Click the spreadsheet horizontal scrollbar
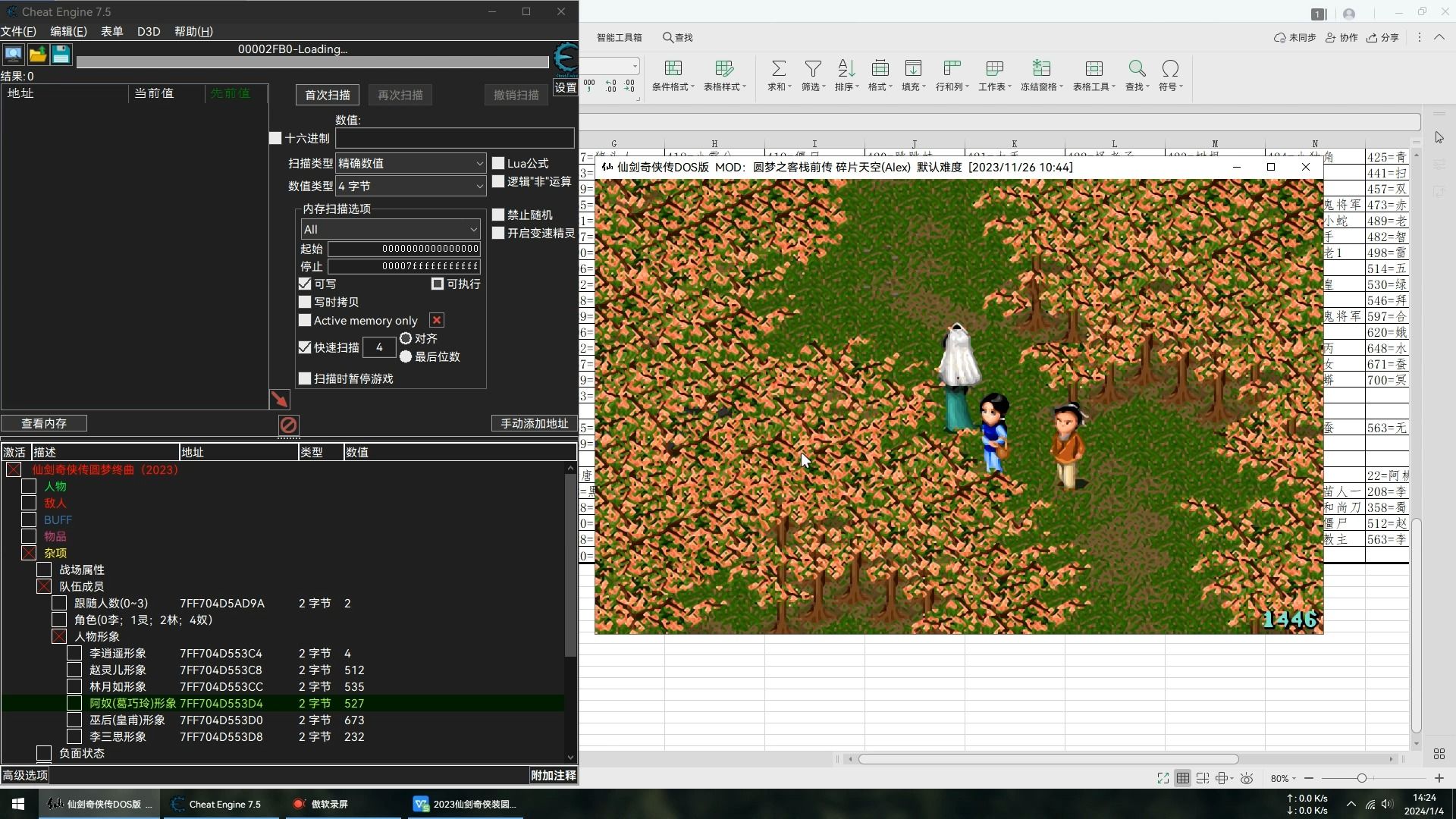The height and width of the screenshot is (819, 1456). pyautogui.click(x=1048, y=758)
